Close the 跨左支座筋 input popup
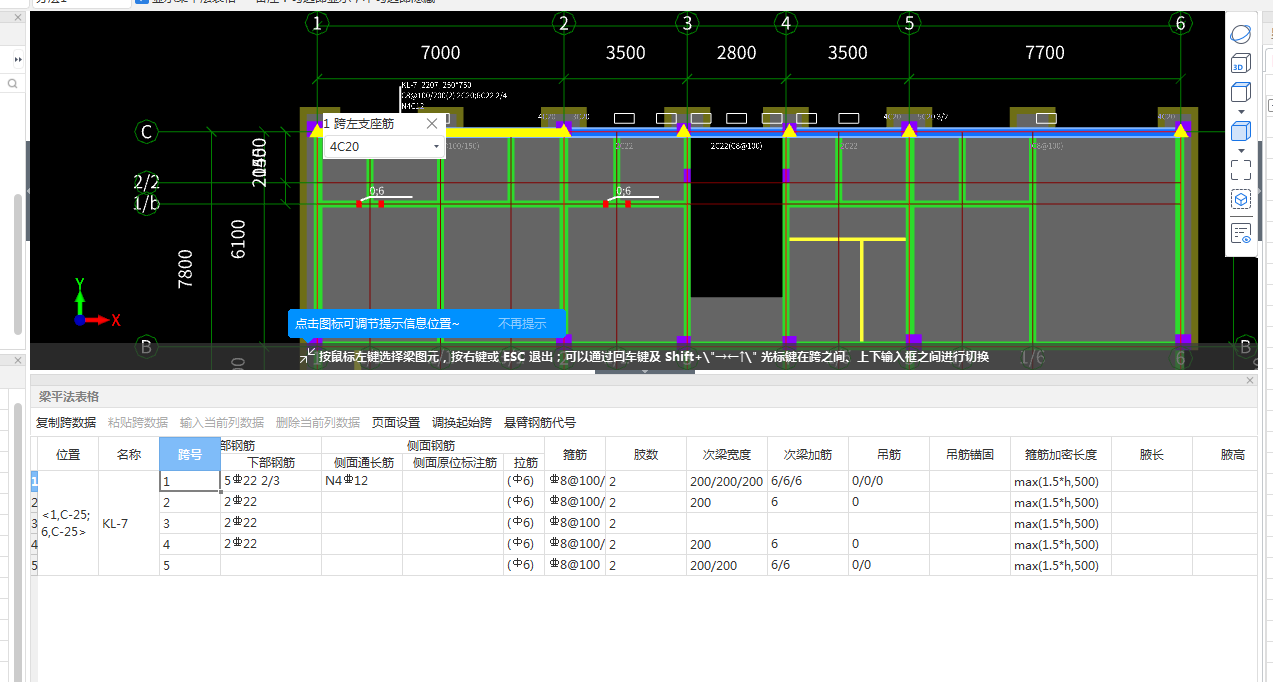 (432, 123)
